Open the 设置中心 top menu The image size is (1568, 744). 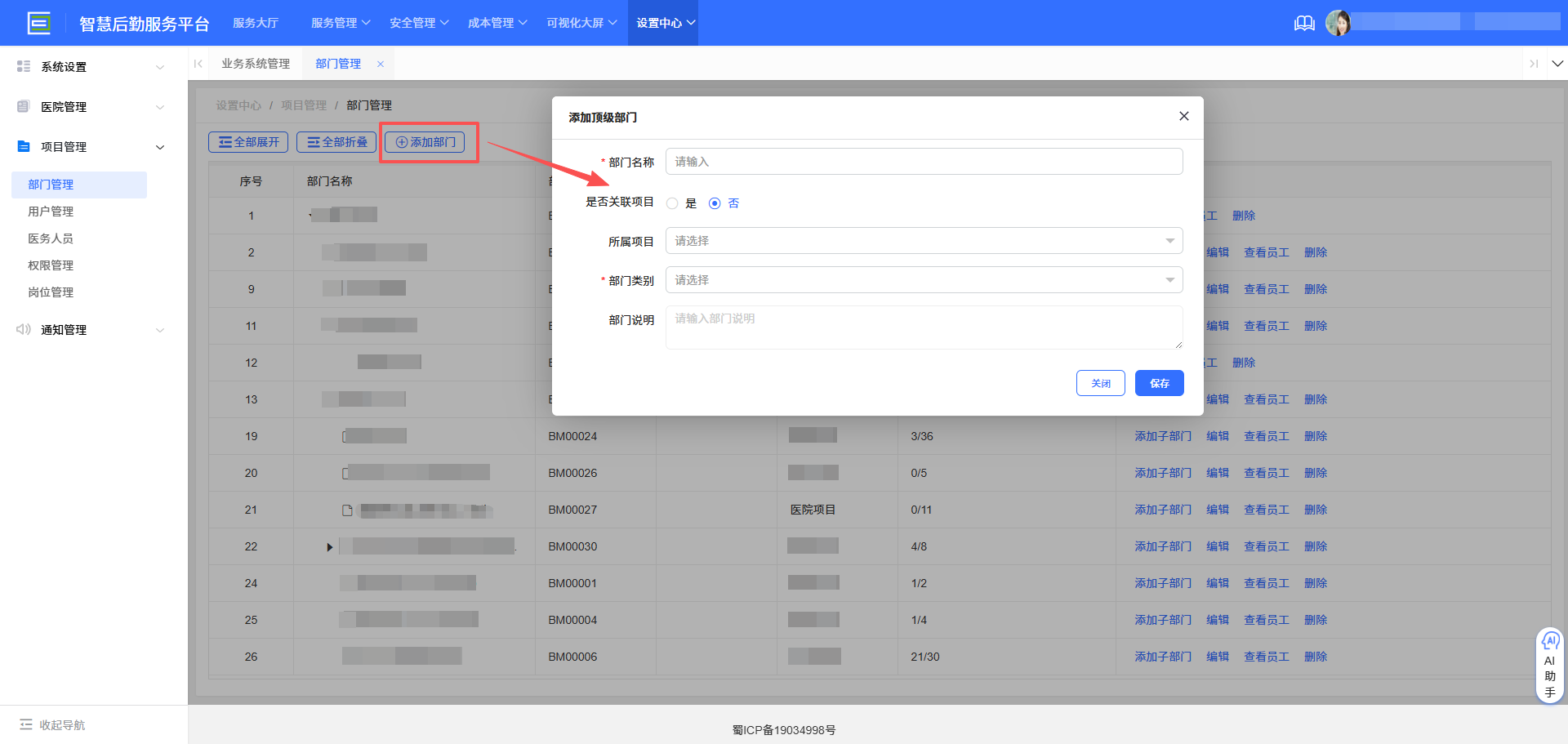(x=665, y=23)
